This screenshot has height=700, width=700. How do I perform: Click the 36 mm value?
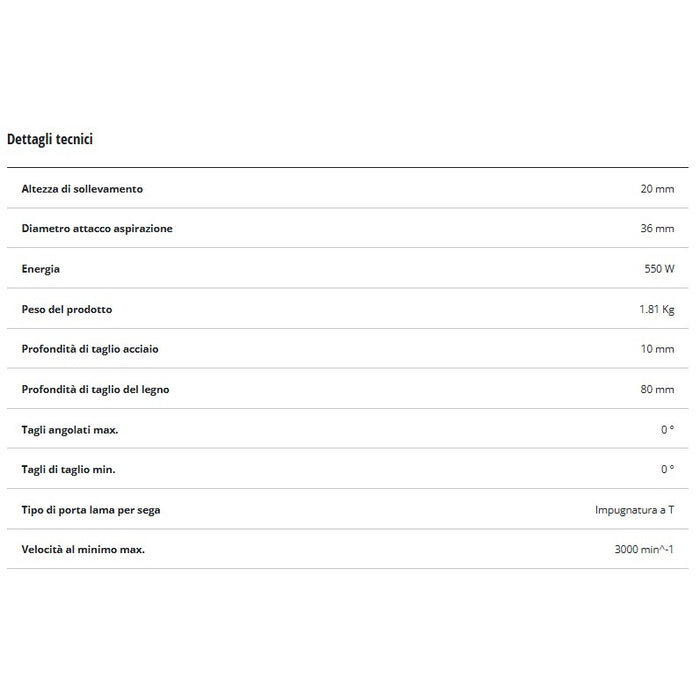coord(657,229)
